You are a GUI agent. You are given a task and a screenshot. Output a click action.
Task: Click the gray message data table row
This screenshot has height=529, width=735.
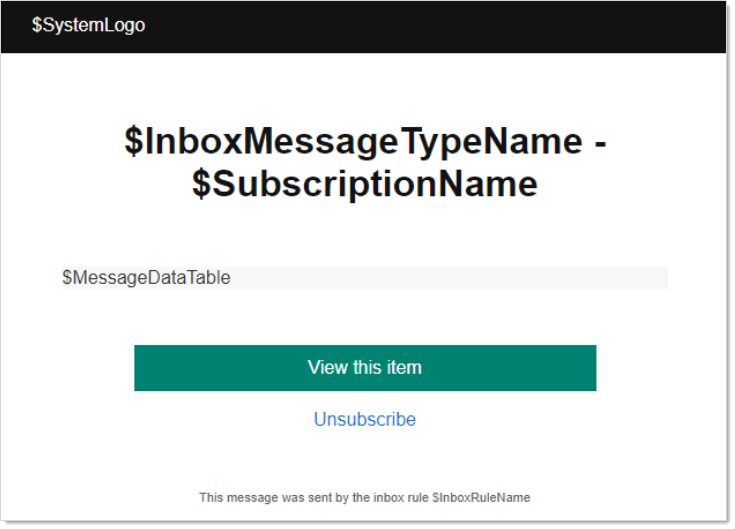tap(450, 278)
